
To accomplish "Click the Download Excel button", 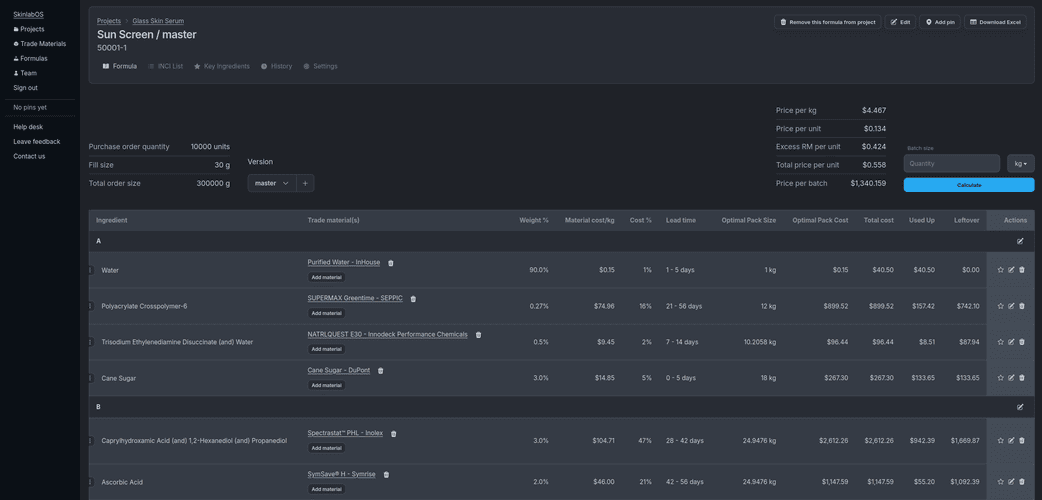I will tap(995, 22).
